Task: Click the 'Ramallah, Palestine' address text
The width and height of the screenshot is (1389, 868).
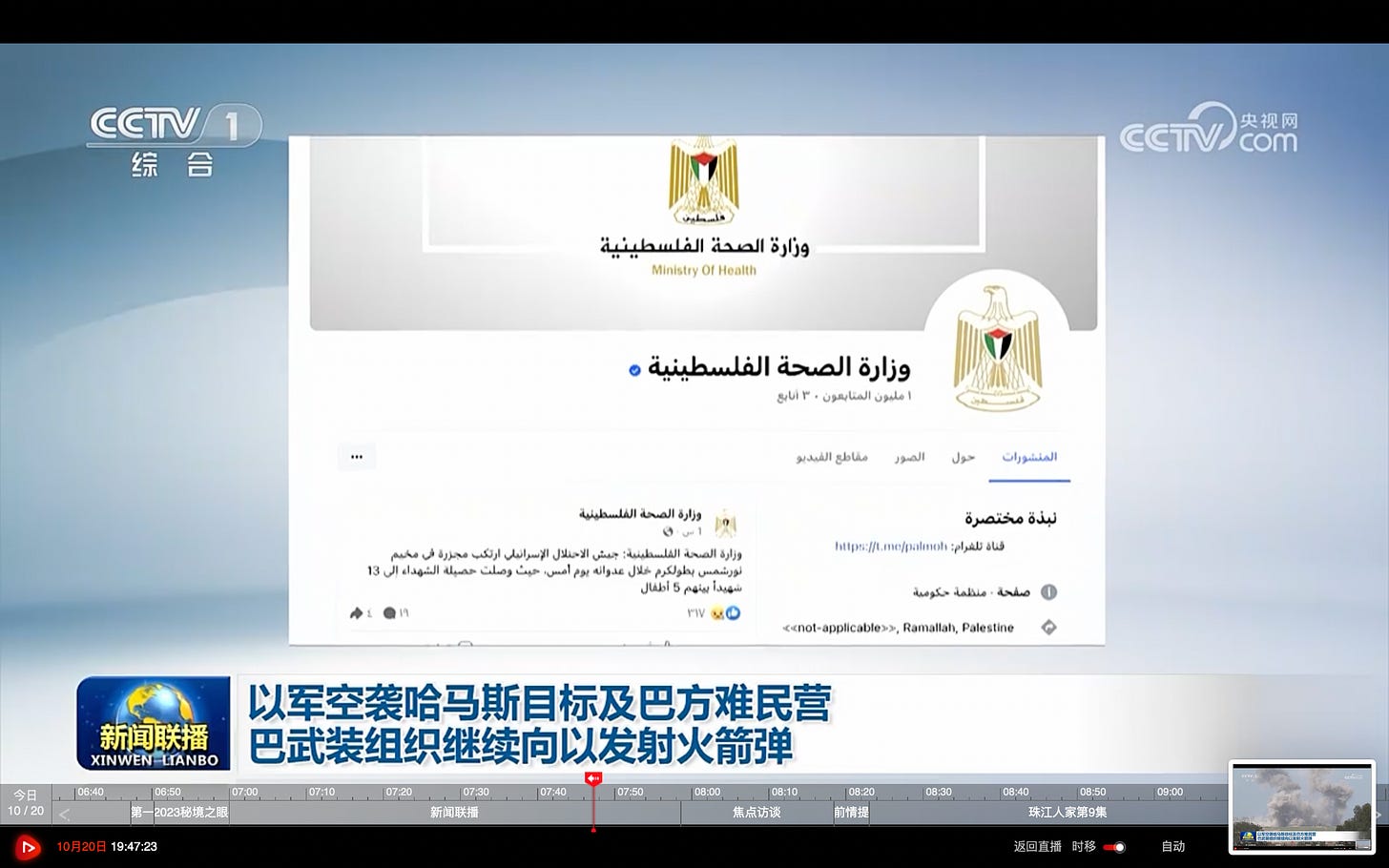Action: click(x=958, y=628)
